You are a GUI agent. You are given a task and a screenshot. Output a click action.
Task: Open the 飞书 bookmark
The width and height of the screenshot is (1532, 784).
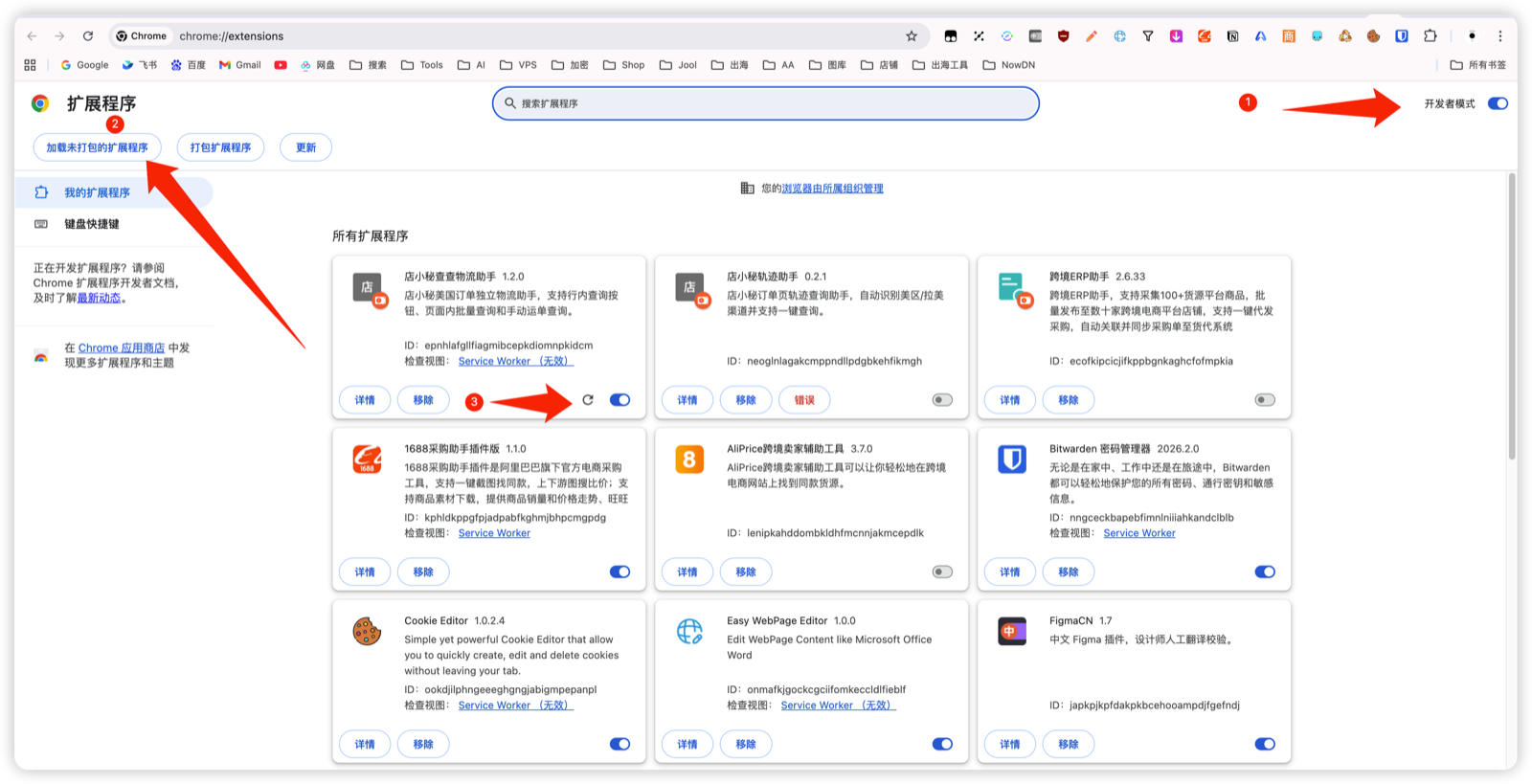140,65
